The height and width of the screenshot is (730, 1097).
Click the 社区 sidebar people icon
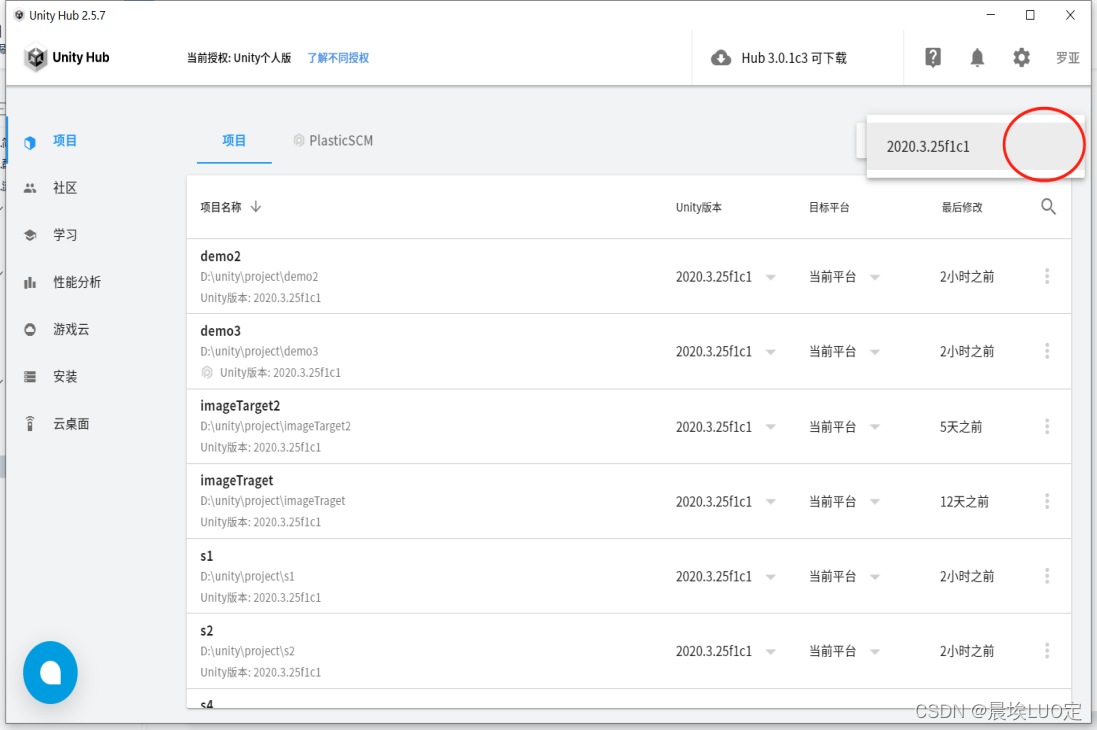pyautogui.click(x=29, y=188)
